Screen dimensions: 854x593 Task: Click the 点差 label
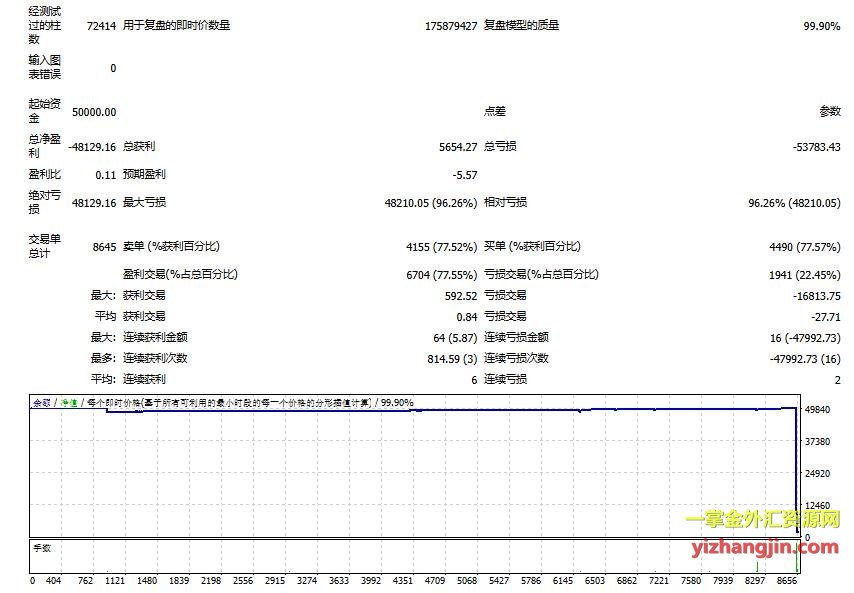(495, 112)
